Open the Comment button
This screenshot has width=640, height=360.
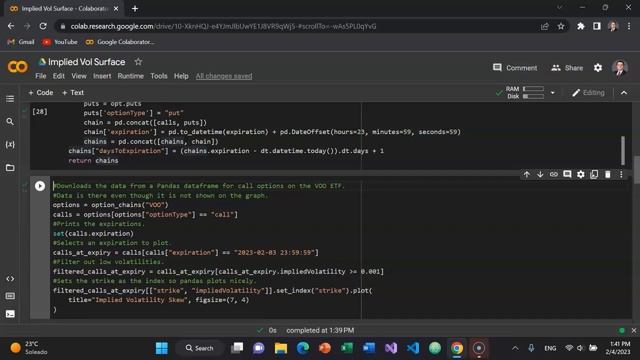[x=515, y=68]
